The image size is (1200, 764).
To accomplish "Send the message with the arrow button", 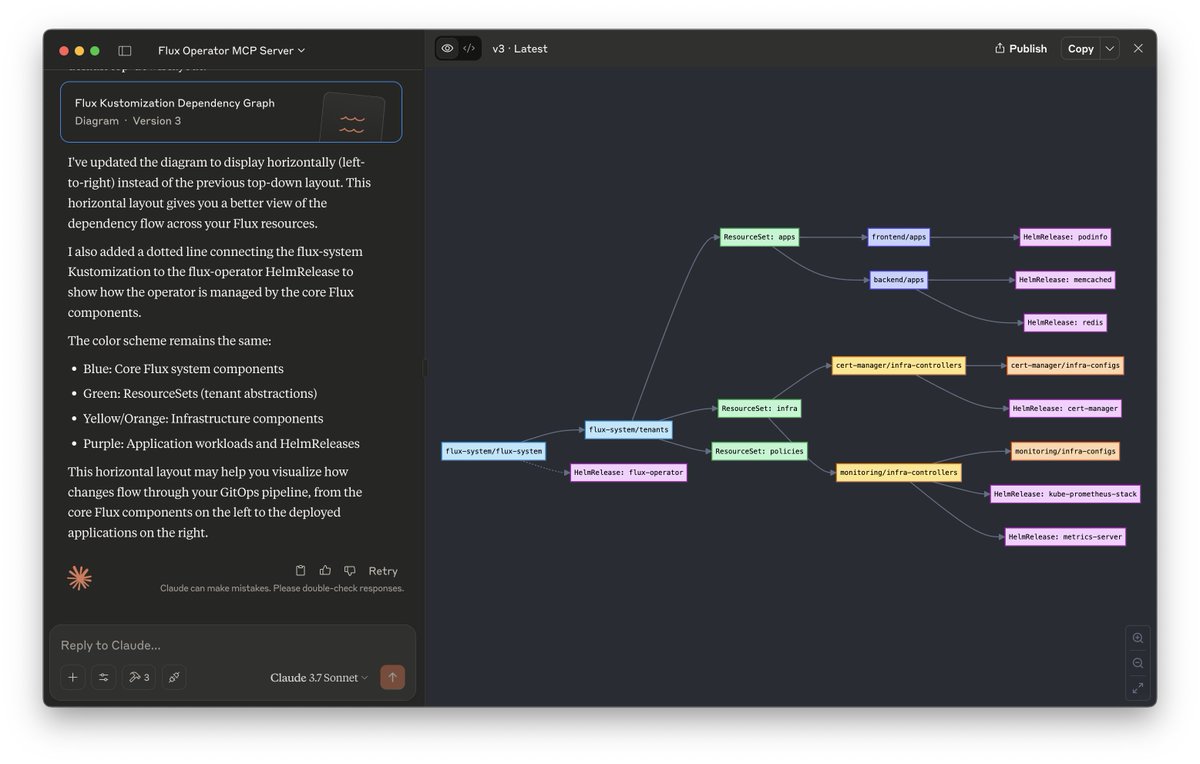I will click(x=392, y=677).
